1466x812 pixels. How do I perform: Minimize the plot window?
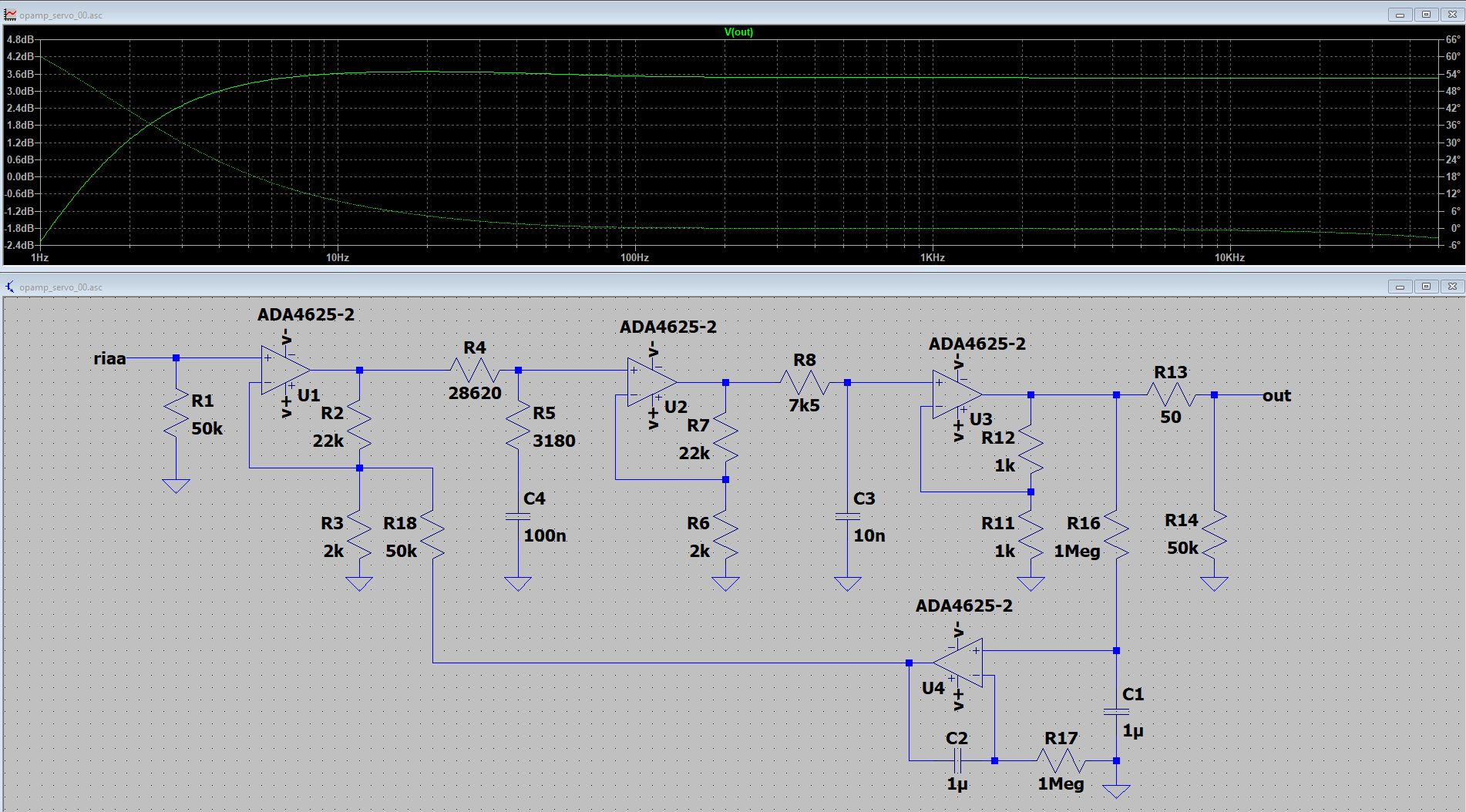[x=1400, y=15]
